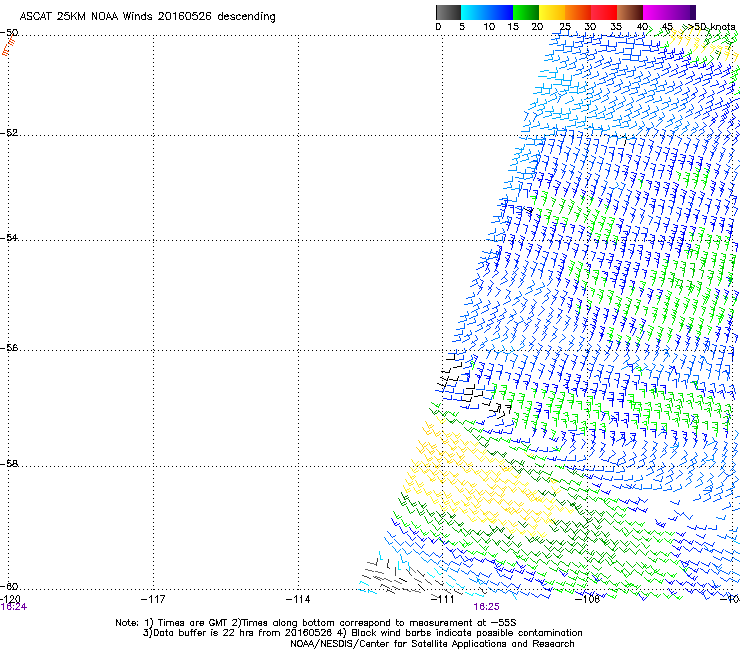The width and height of the screenshot is (740, 650).
Task: Click the "-111" longitude axis label
Action: click(x=443, y=599)
